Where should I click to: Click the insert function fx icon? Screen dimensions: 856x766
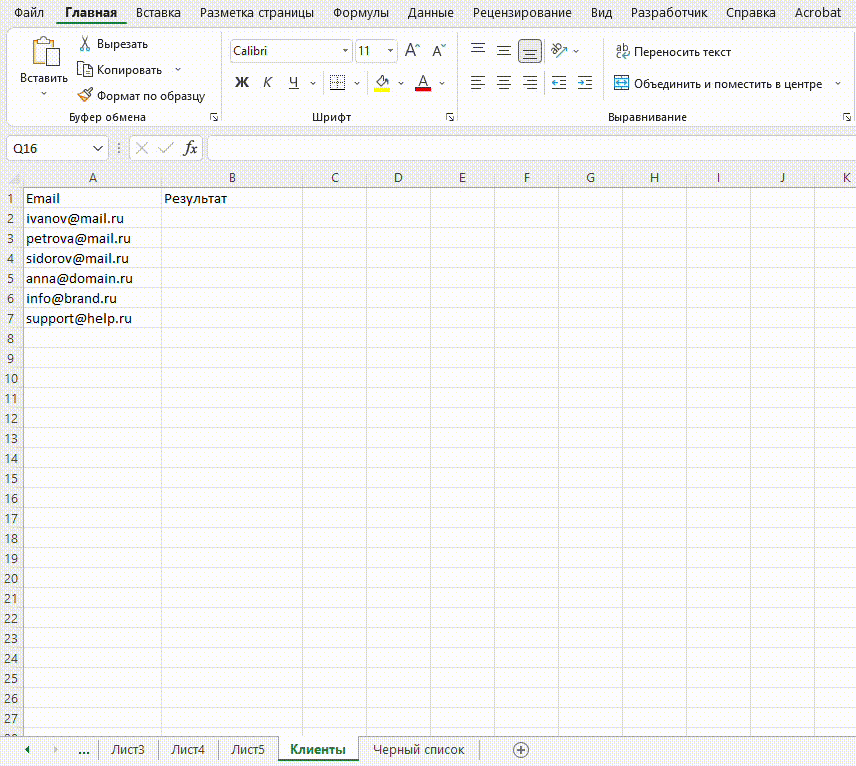[x=190, y=148]
